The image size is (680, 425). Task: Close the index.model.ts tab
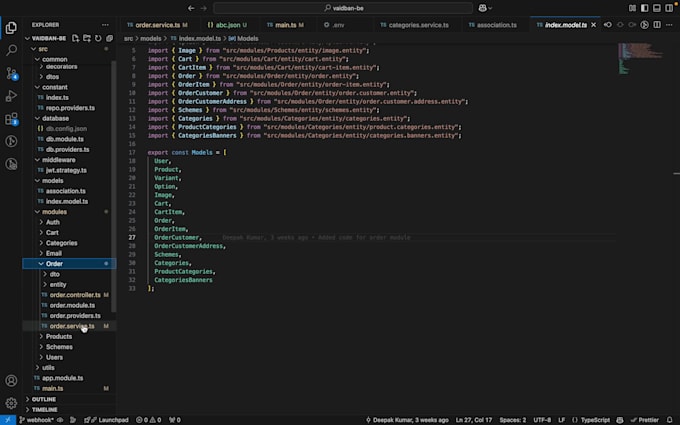click(x=593, y=25)
